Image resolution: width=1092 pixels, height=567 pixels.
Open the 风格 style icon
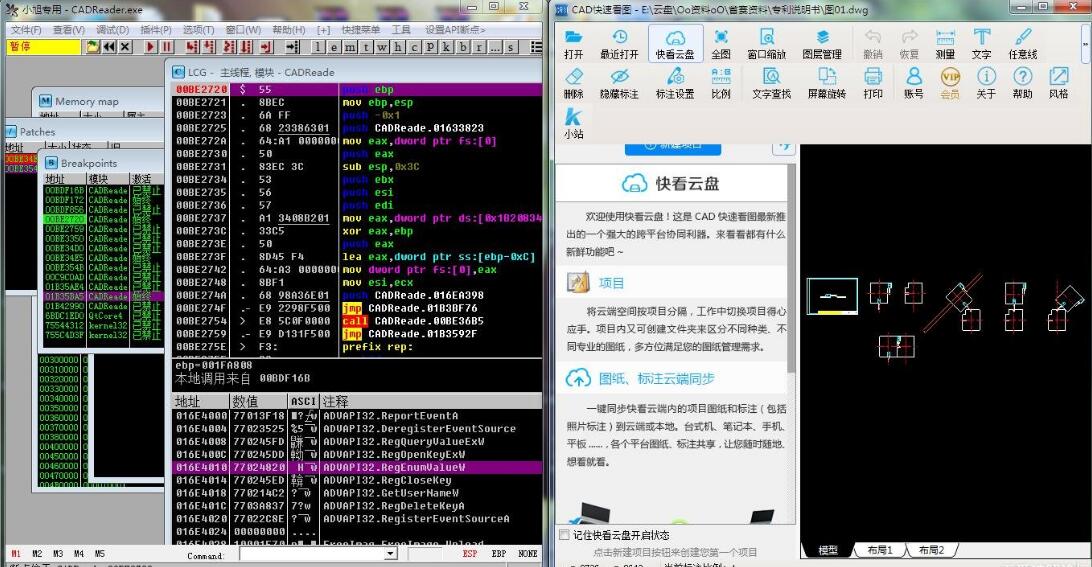coord(1059,77)
